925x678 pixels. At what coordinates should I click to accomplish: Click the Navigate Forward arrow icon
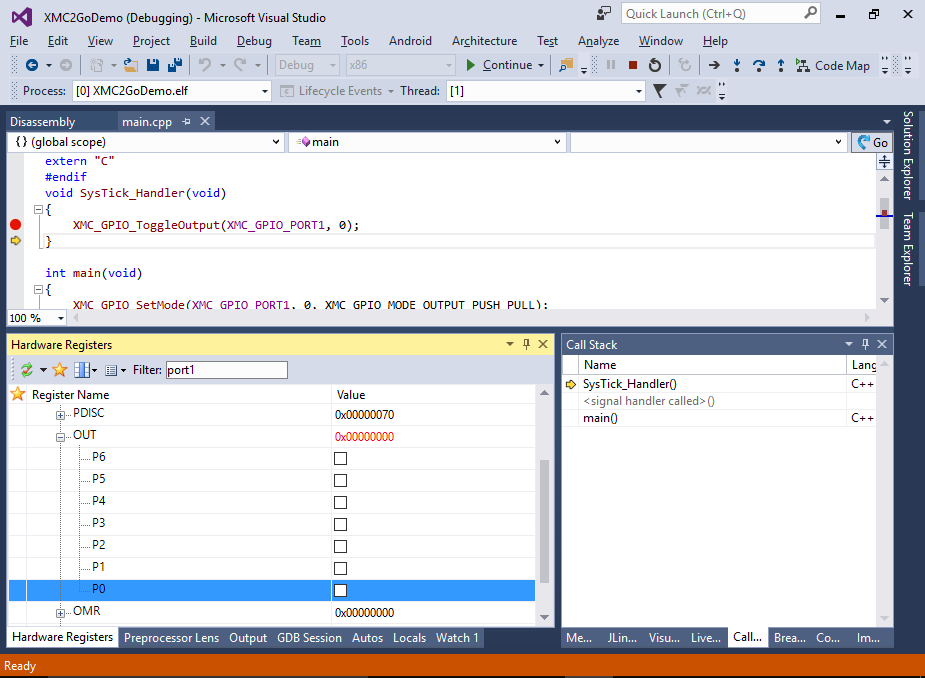[66, 65]
